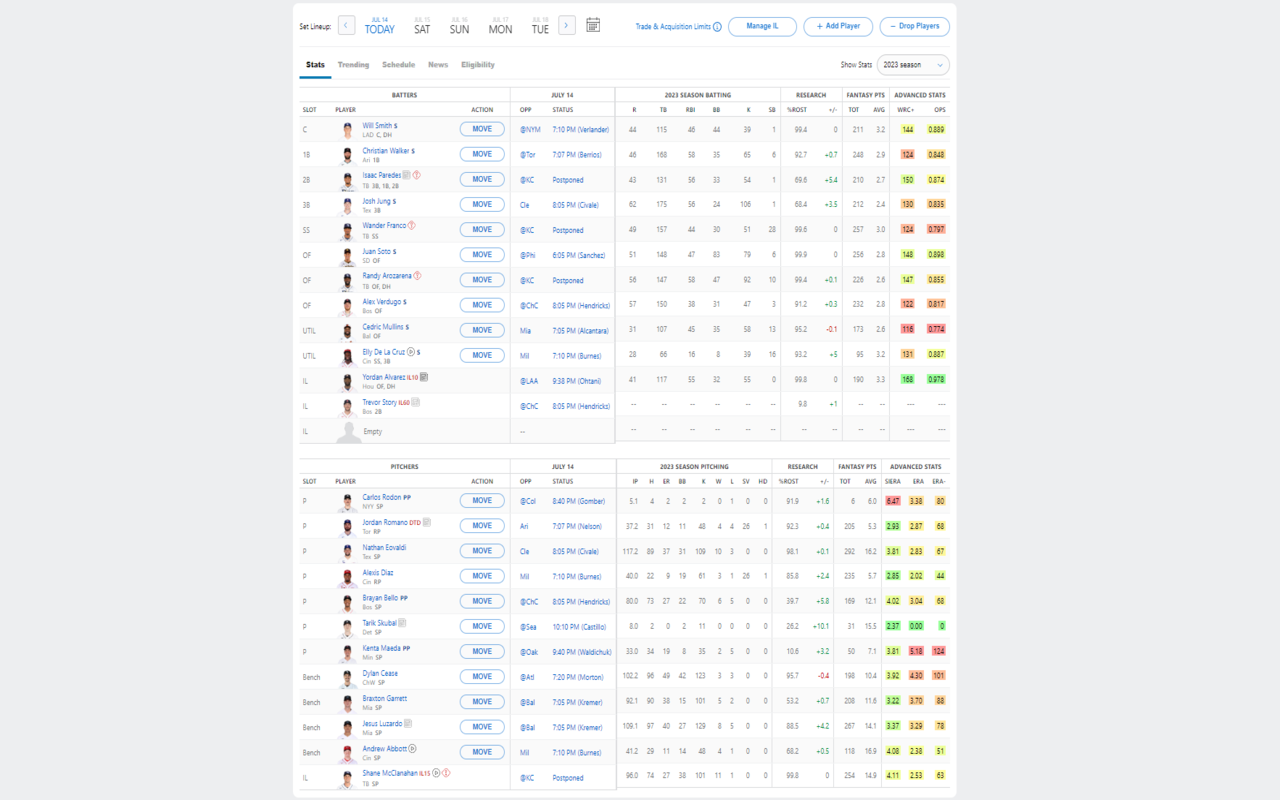This screenshot has width=1280, height=800.
Task: Select TODAY Jul 14 lineup date
Action: pyautogui.click(x=380, y=26)
